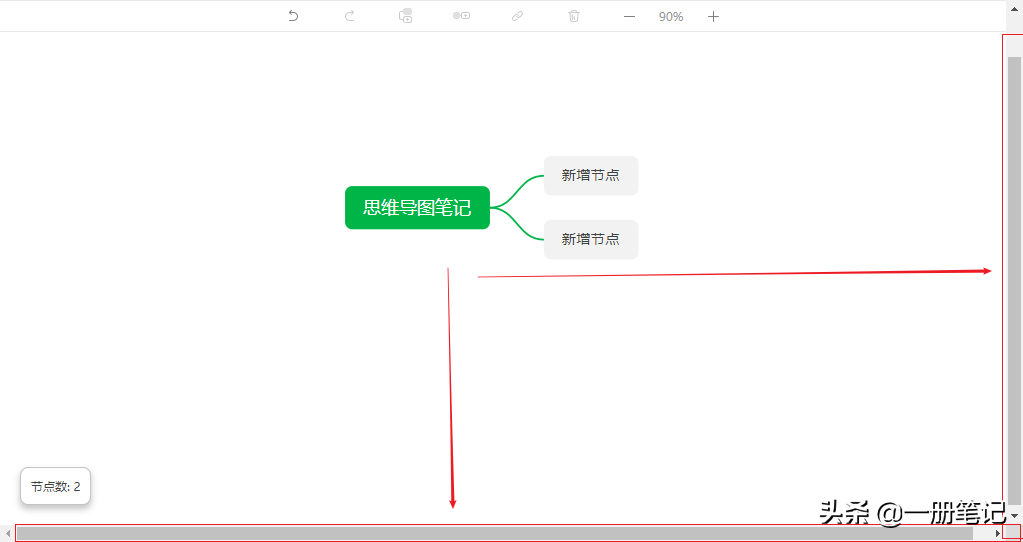Image resolution: width=1023 pixels, height=542 pixels.
Task: Click the horizontal scrollbar left arrow
Action: tap(8, 534)
